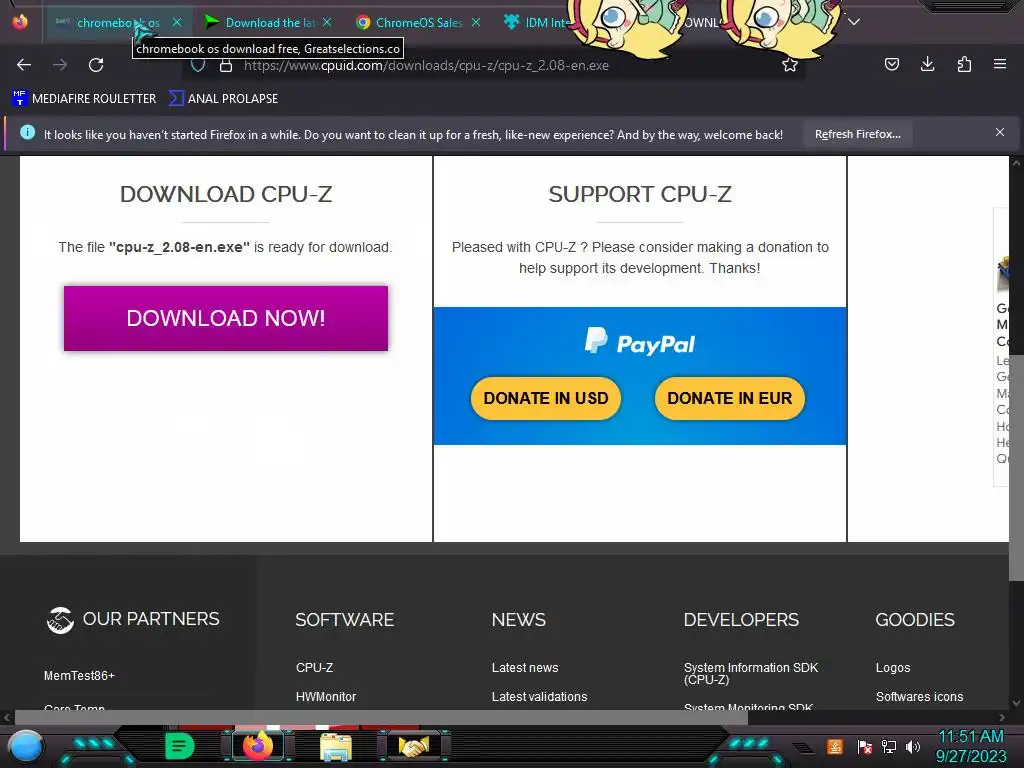Click the DONATE IN USD button
The width and height of the screenshot is (1024, 768).
tap(545, 398)
